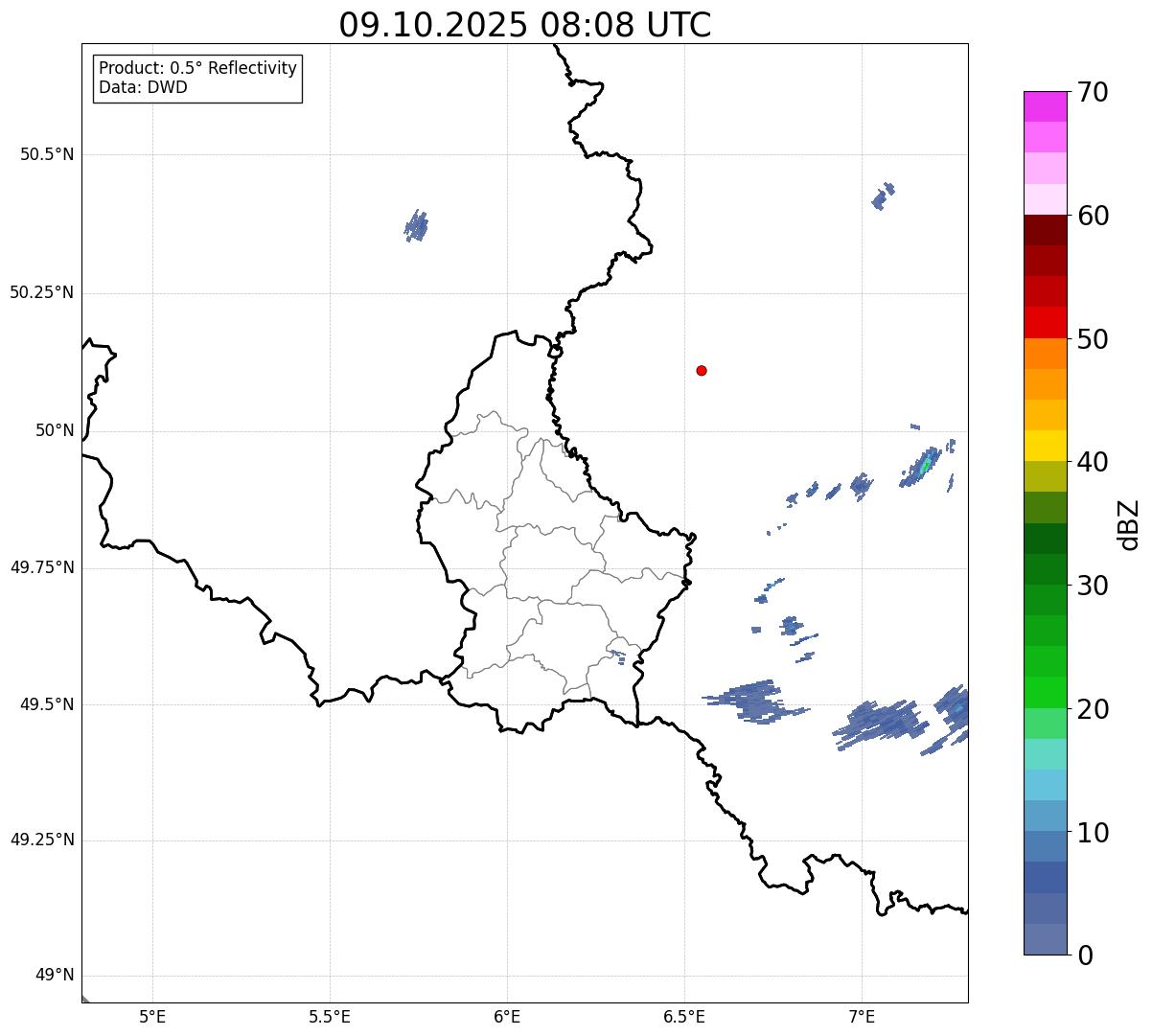
Task: Click the small echo near 7.05°E 50.42°N
Action: point(883,196)
